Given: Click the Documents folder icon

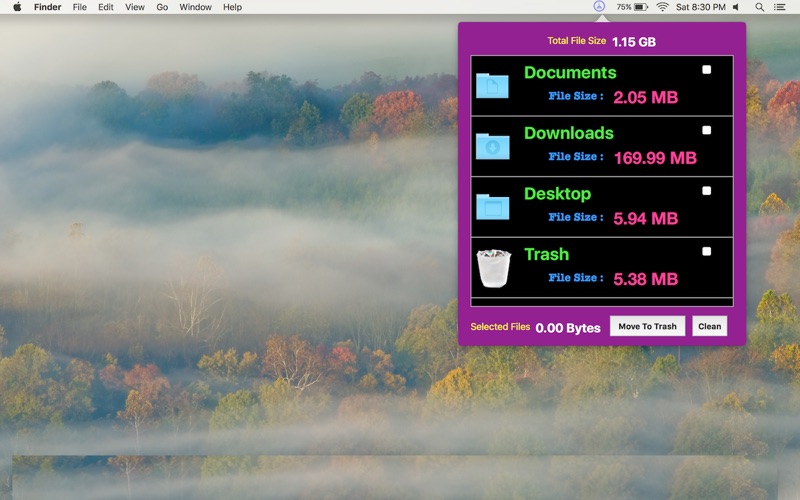Looking at the screenshot, I should (492, 86).
